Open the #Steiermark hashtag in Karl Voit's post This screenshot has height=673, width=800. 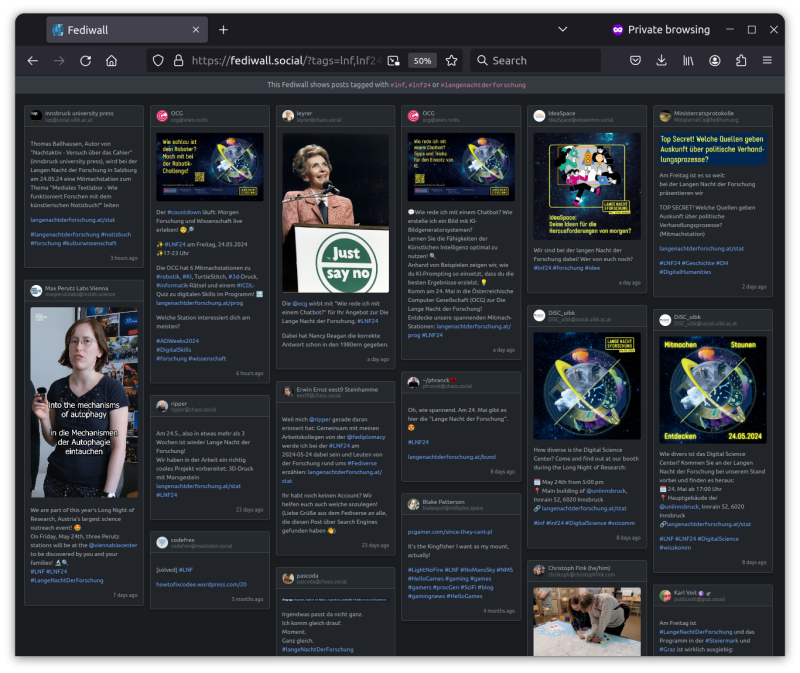(721, 641)
